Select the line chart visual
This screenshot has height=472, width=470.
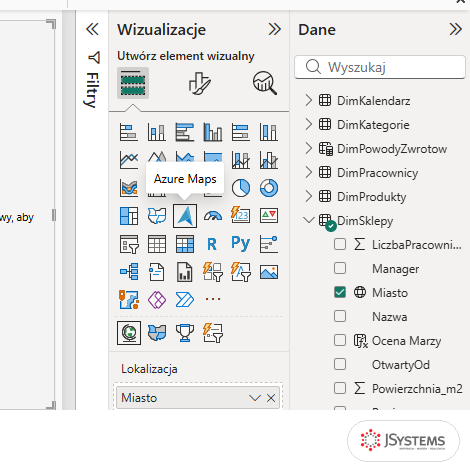coord(129,160)
